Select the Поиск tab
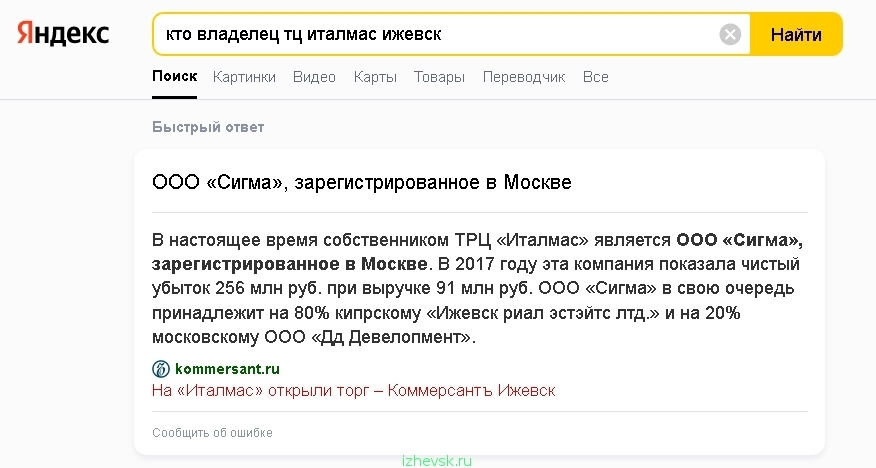This screenshot has height=468, width=876. pyautogui.click(x=174, y=77)
